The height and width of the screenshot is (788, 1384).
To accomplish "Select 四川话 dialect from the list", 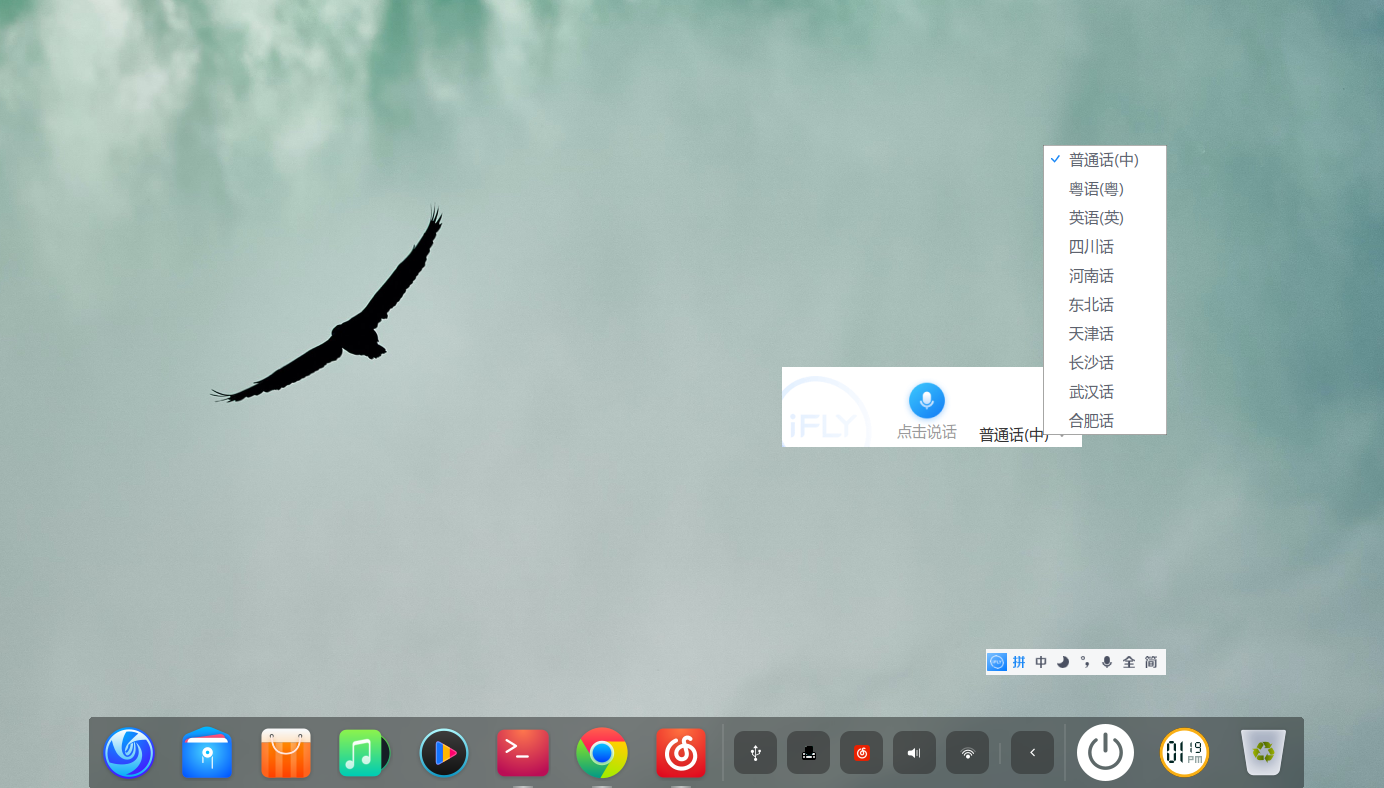I will click(1091, 247).
